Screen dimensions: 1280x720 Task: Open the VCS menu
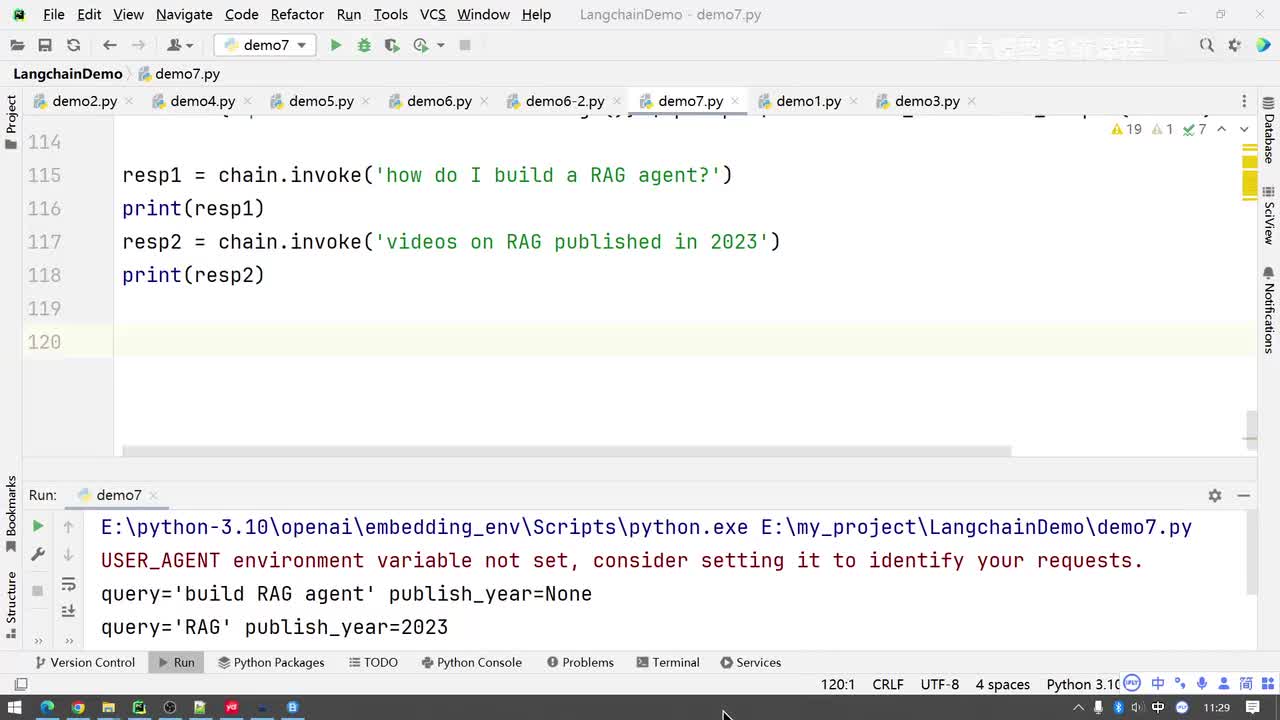click(433, 15)
